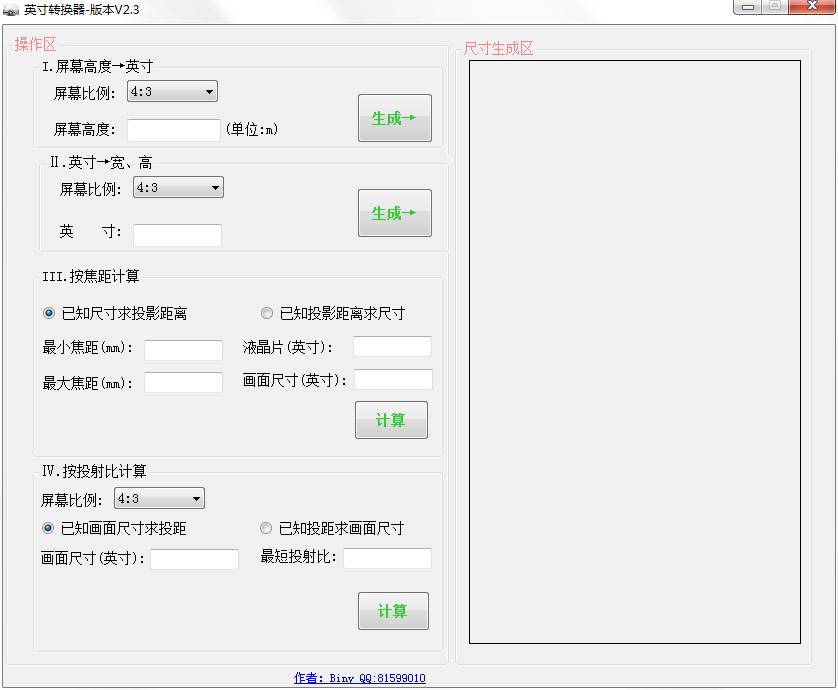838x690 pixels.
Task: Click 画面尺寸(英寸) input in section III
Action: coord(393,379)
